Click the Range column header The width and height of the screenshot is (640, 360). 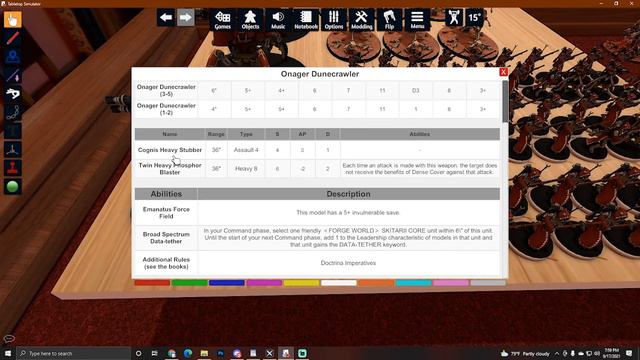coord(216,134)
